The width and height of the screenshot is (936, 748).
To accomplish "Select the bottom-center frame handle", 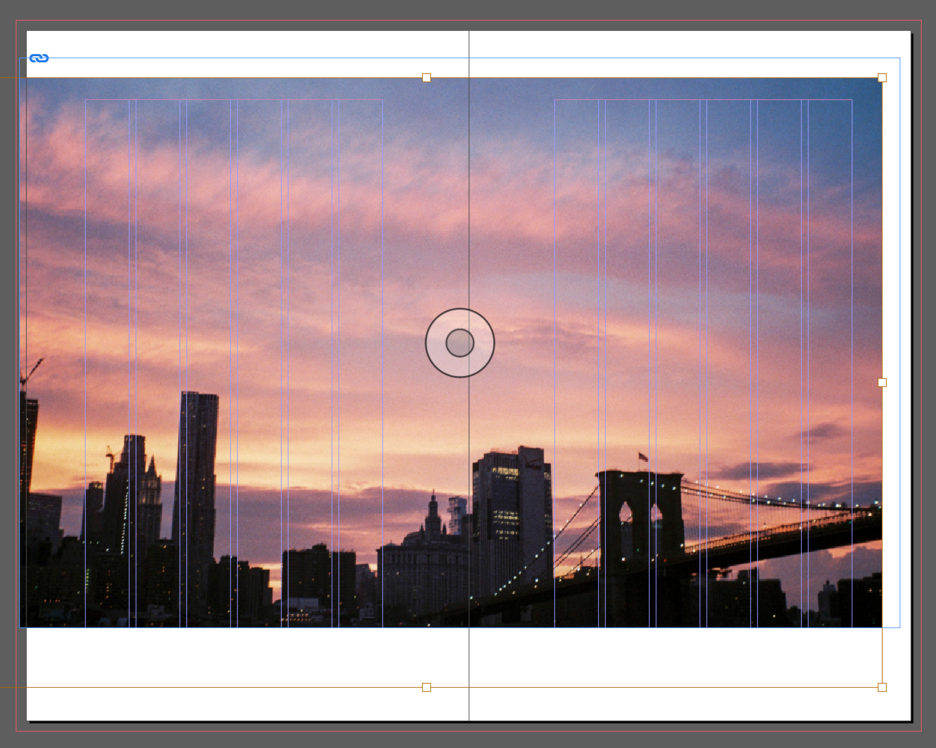I will pyautogui.click(x=426, y=687).
